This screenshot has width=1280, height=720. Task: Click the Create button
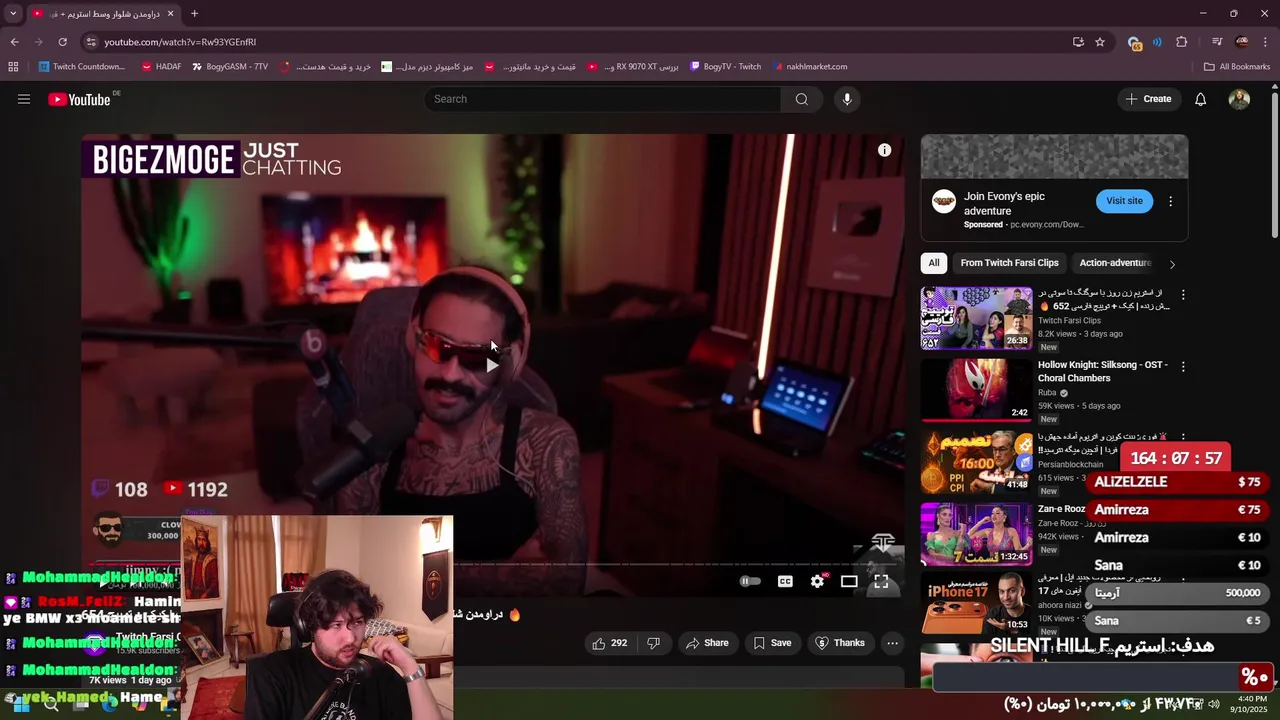pos(1148,99)
